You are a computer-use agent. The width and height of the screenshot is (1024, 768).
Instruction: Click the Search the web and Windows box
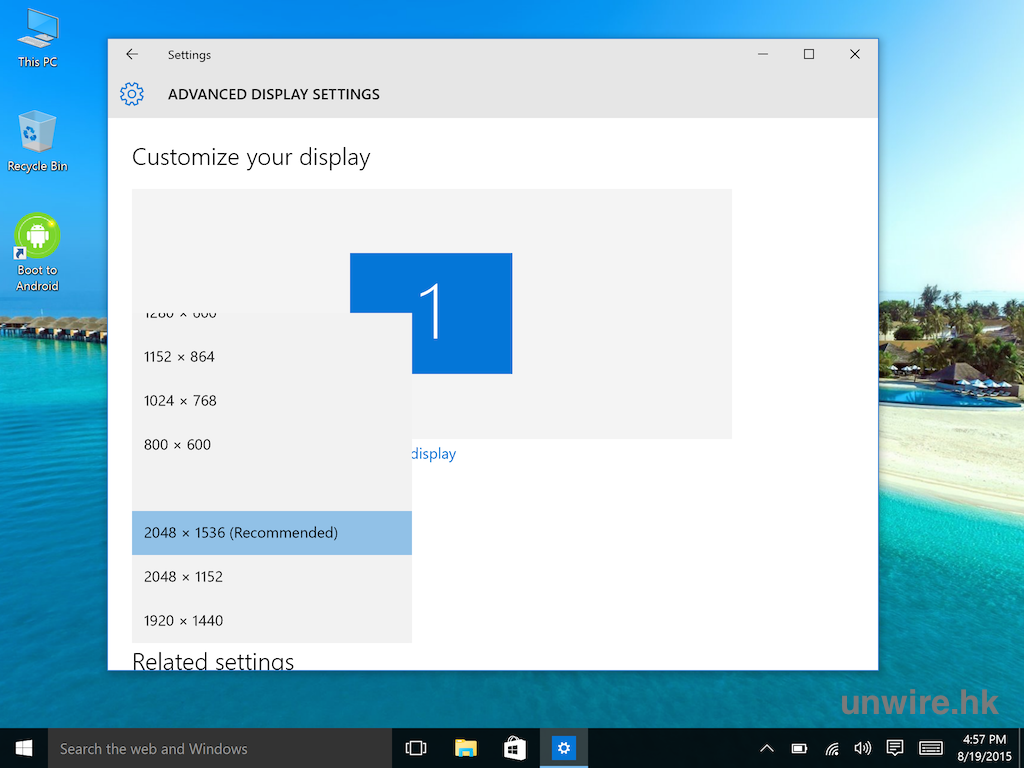point(220,748)
